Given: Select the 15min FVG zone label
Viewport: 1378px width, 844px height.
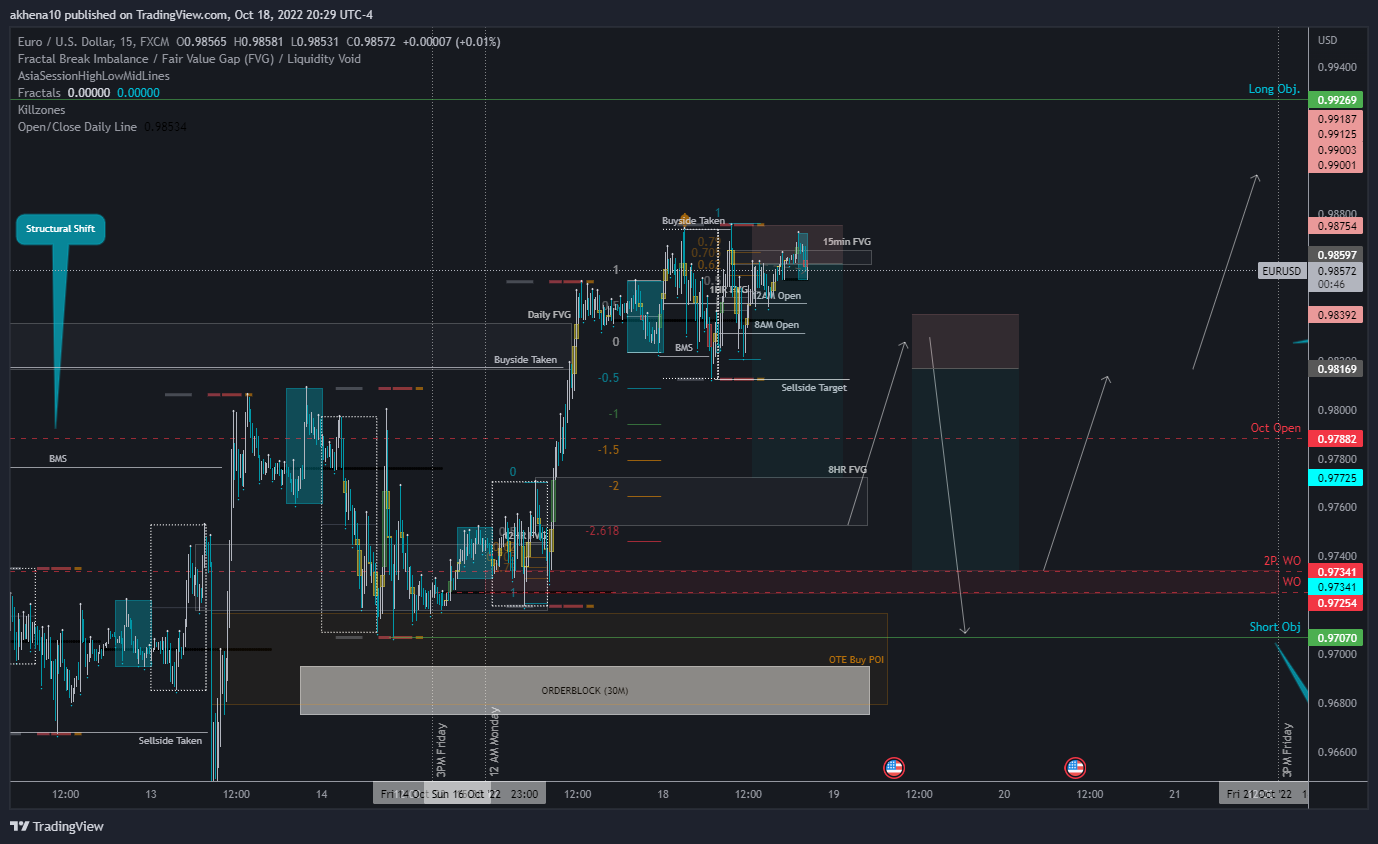Looking at the screenshot, I should (847, 242).
